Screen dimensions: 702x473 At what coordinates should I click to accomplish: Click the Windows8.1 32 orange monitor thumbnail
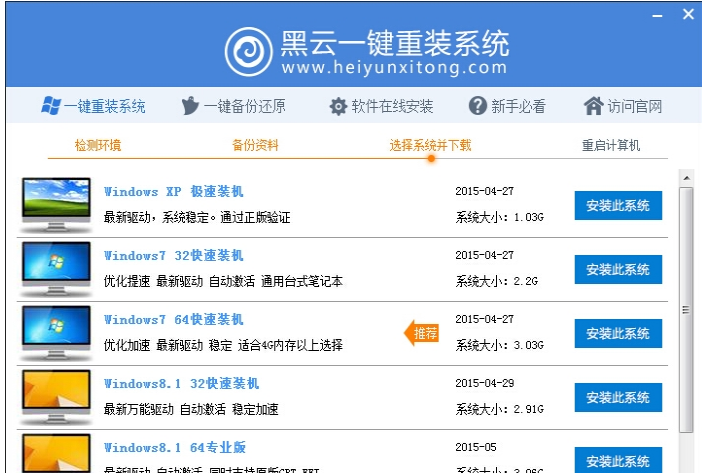coord(56,394)
